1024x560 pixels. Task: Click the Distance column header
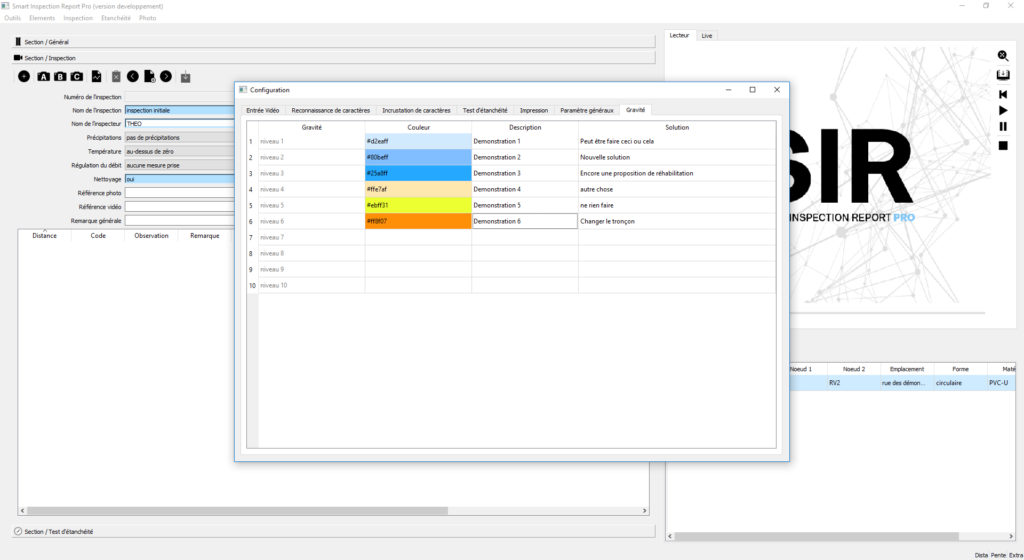[x=44, y=236]
